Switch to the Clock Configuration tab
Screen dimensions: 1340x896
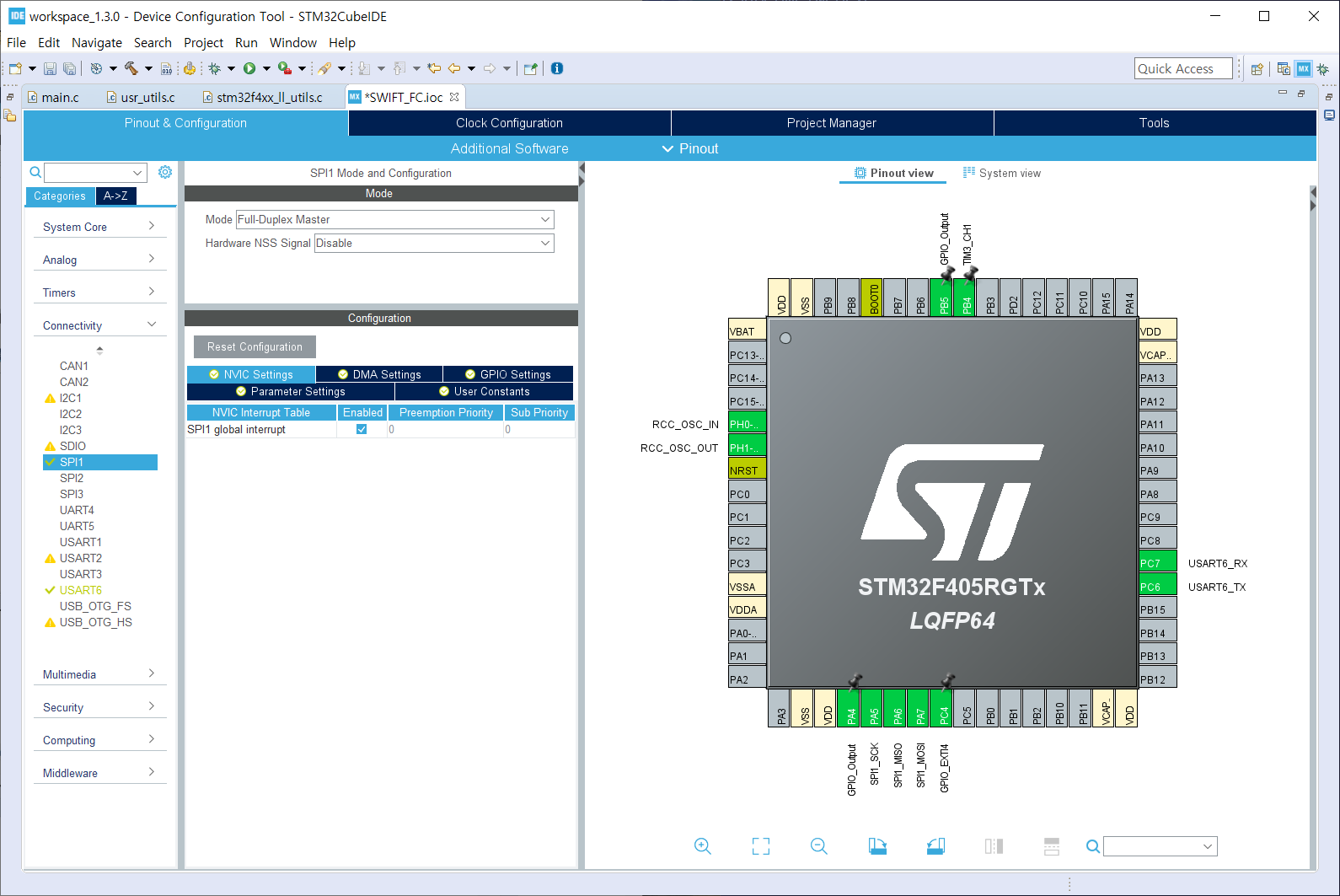coord(509,123)
